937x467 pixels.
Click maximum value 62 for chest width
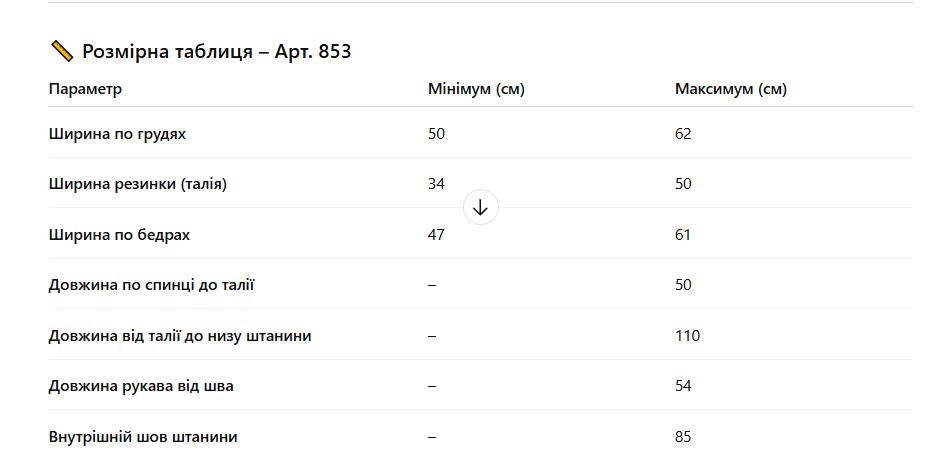pos(683,134)
